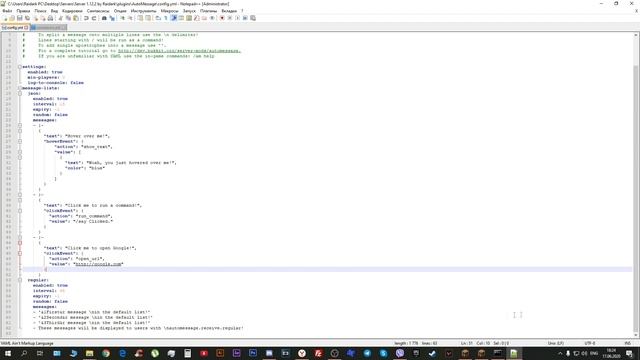Click the Close All toolbar icon

[x=43, y=18]
